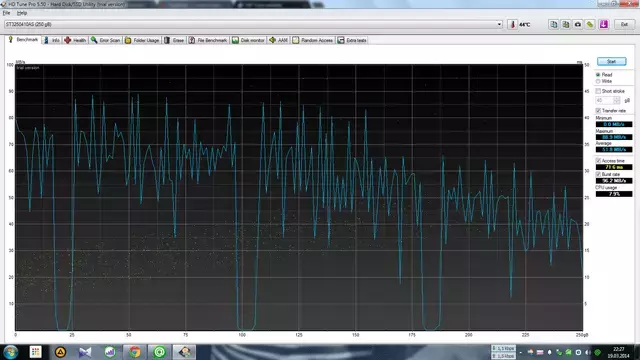Start the benchmark with Start button
The image size is (640, 360).
[611, 61]
